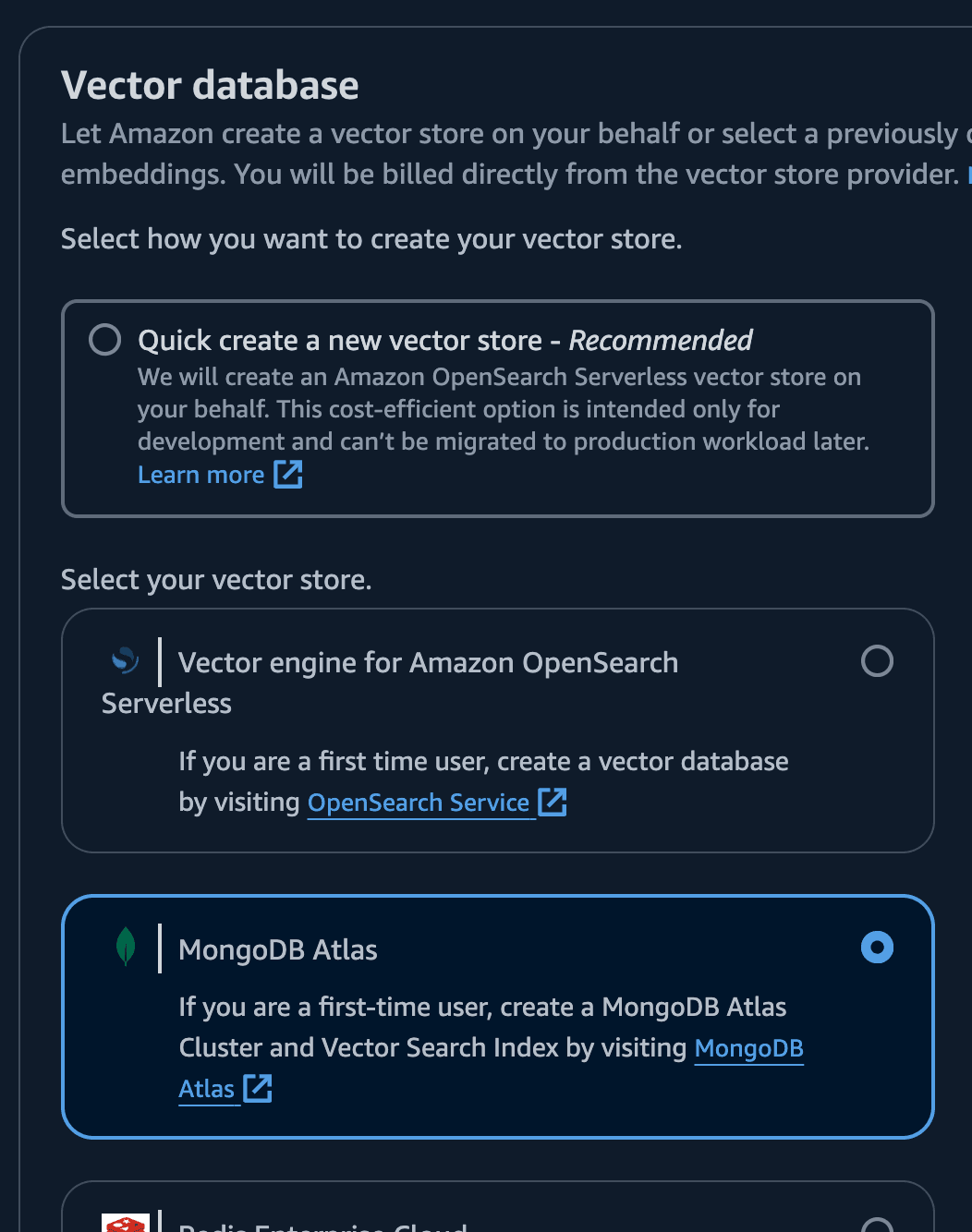Click the 'Recommended' label on Quick create

click(x=660, y=340)
